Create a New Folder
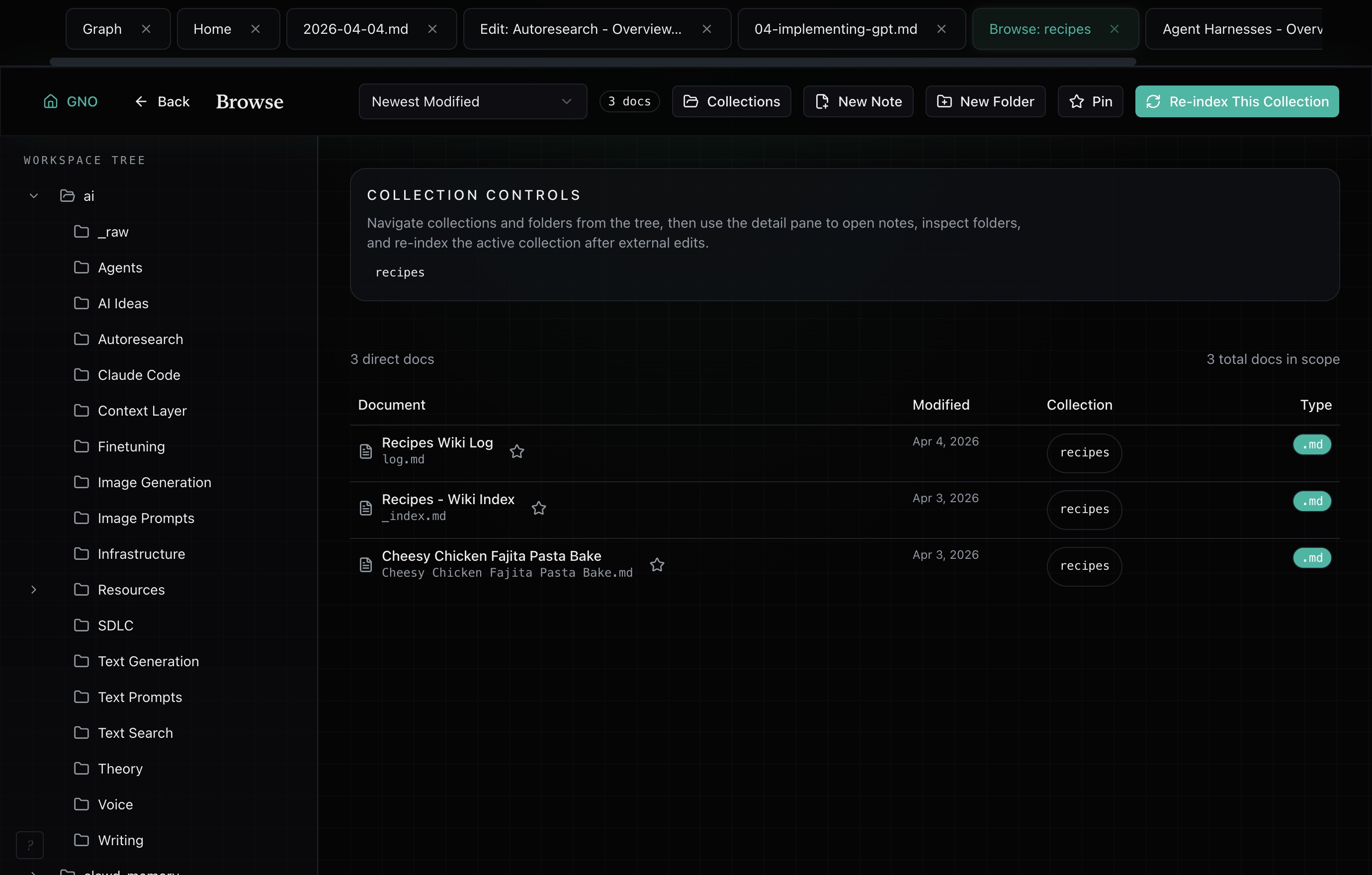 click(x=986, y=101)
